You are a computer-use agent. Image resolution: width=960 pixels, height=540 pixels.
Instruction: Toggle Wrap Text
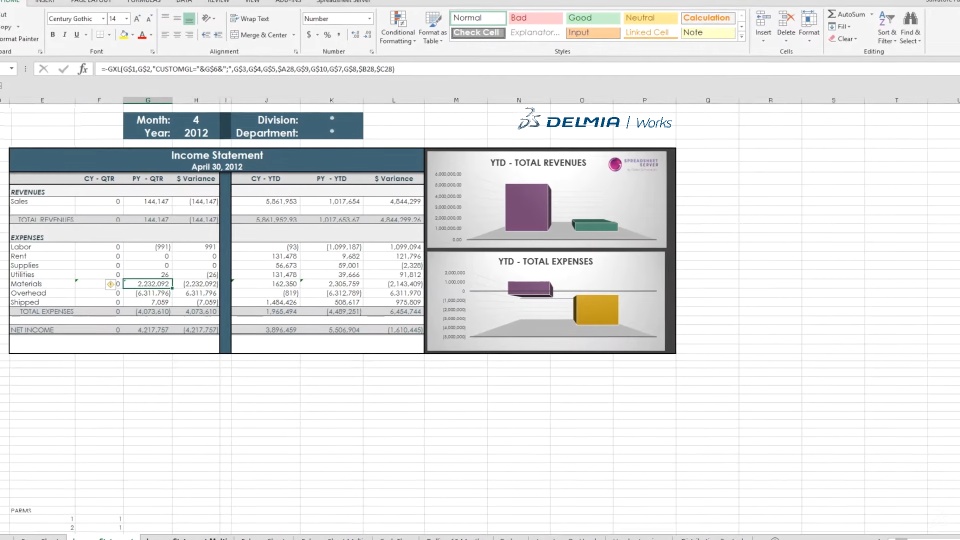click(x=249, y=19)
